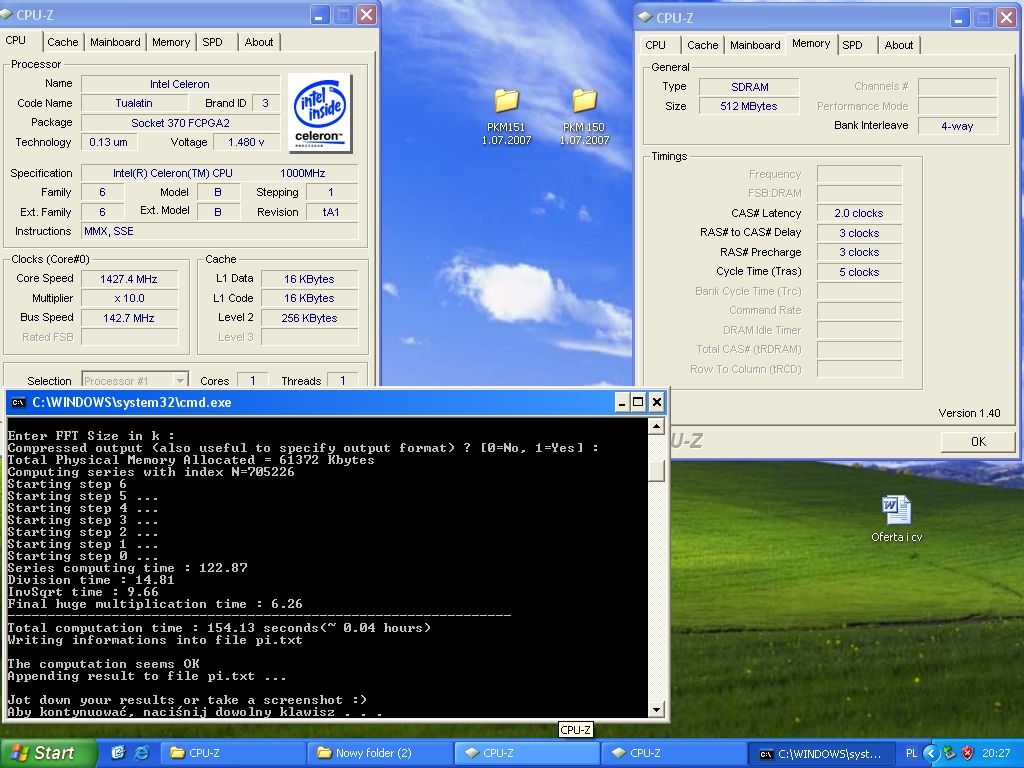Open Nowy folder (2) taskbar button
Image resolution: width=1024 pixels, height=768 pixels.
point(380,753)
